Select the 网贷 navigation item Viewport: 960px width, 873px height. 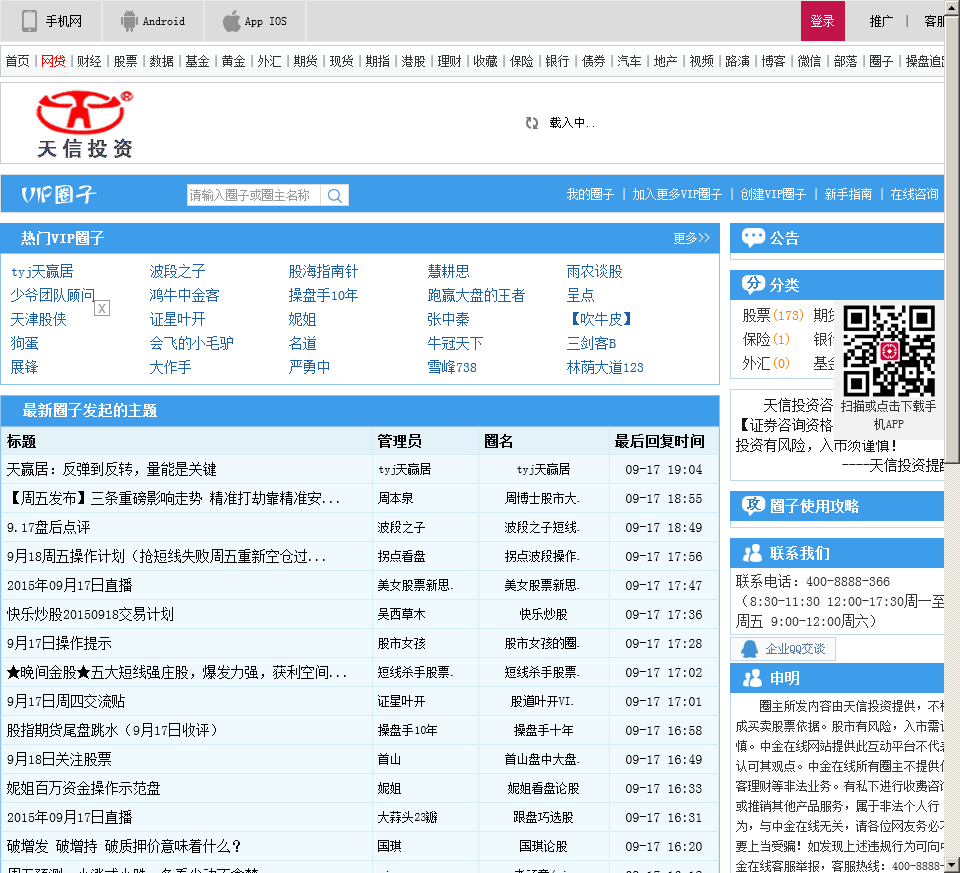[x=53, y=61]
